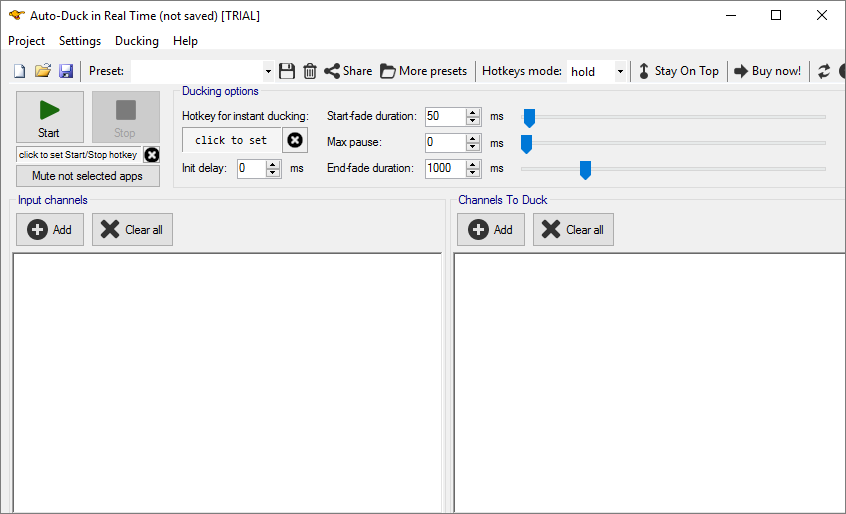Decrease Start-fade duration with down arrow

pos(473,121)
